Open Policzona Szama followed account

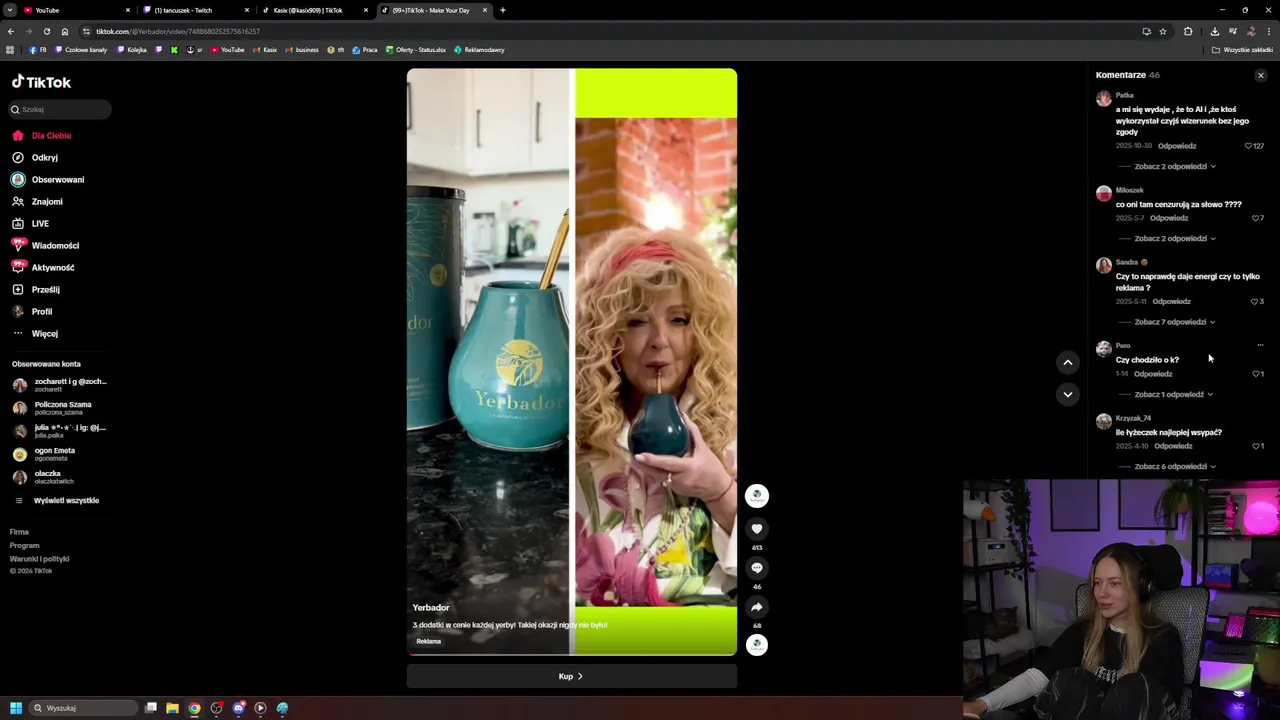60,407
